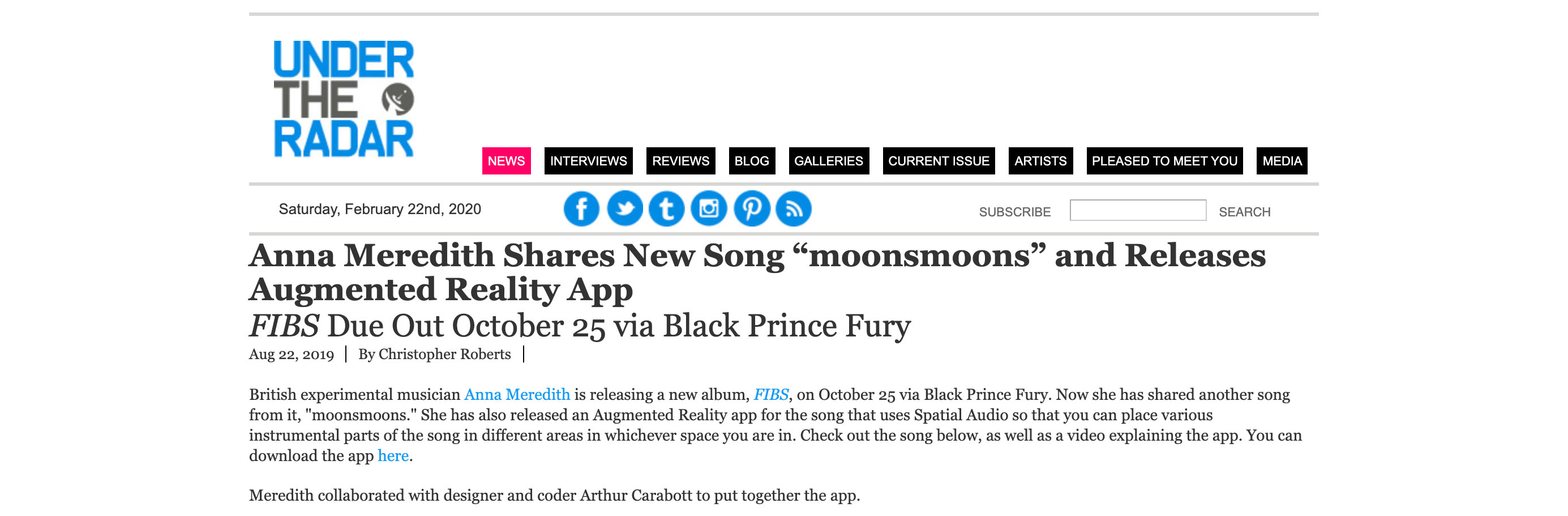This screenshot has width=1568, height=516.
Task: Open the RSS feed icon
Action: click(794, 209)
